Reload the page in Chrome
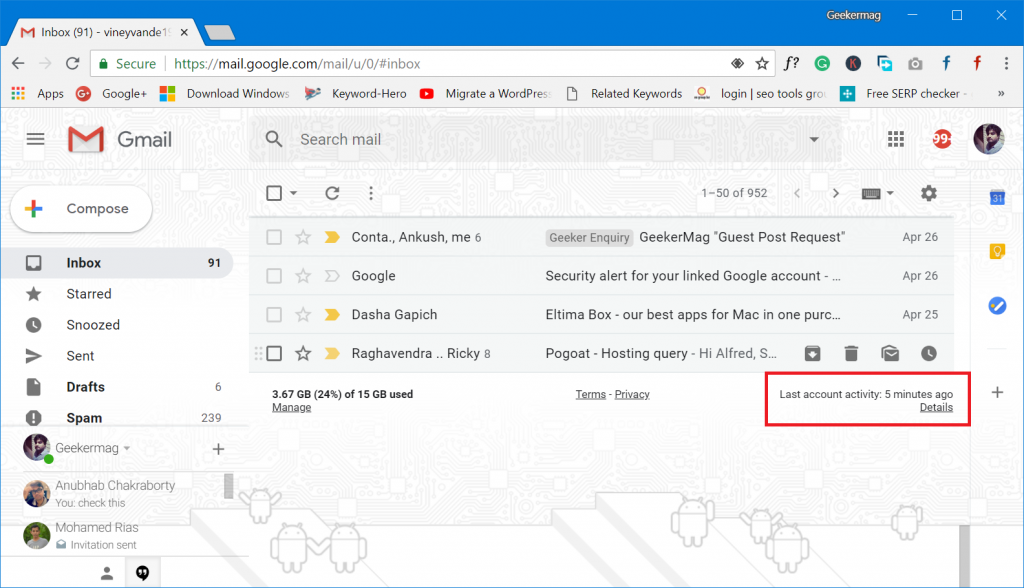Image resolution: width=1024 pixels, height=588 pixels. [72, 63]
